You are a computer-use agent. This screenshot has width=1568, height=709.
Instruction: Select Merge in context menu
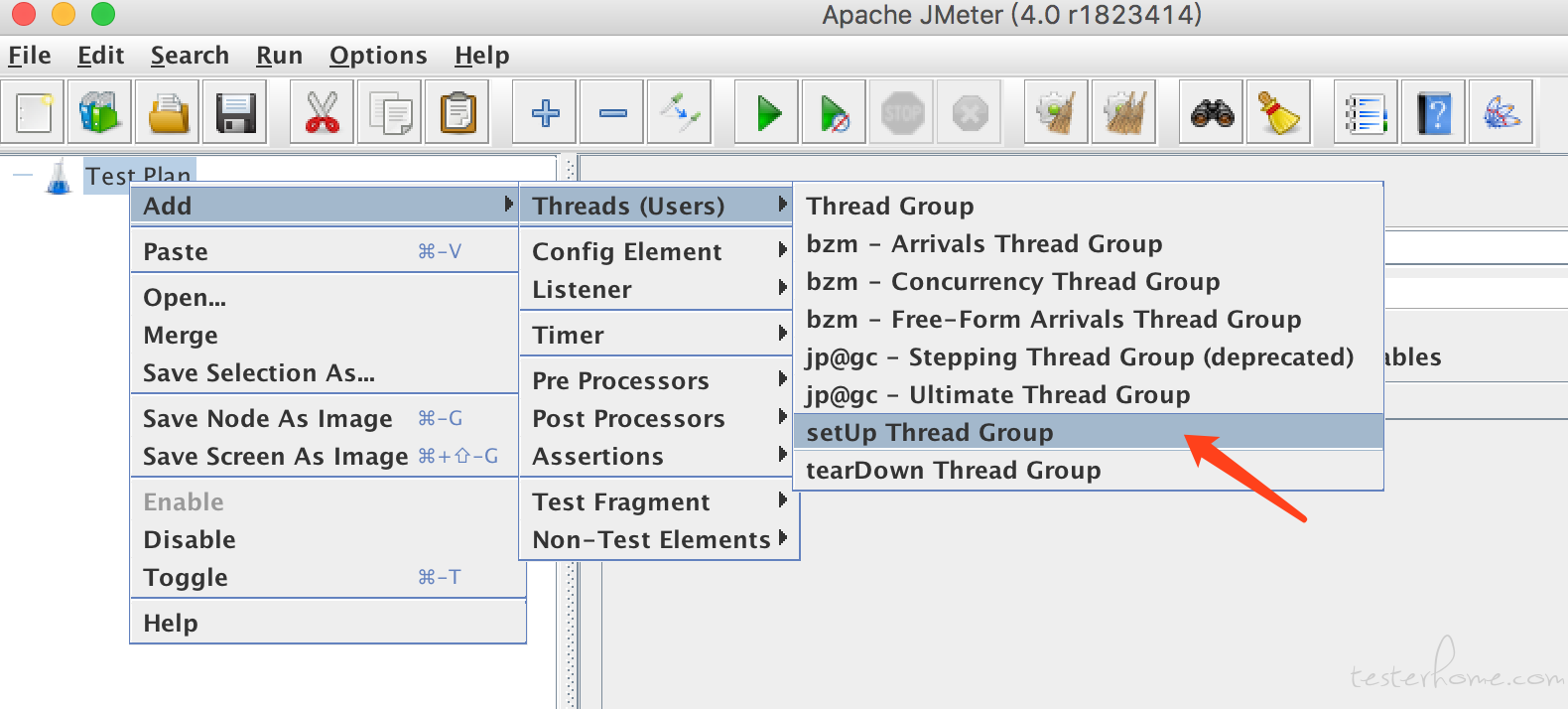(325, 335)
